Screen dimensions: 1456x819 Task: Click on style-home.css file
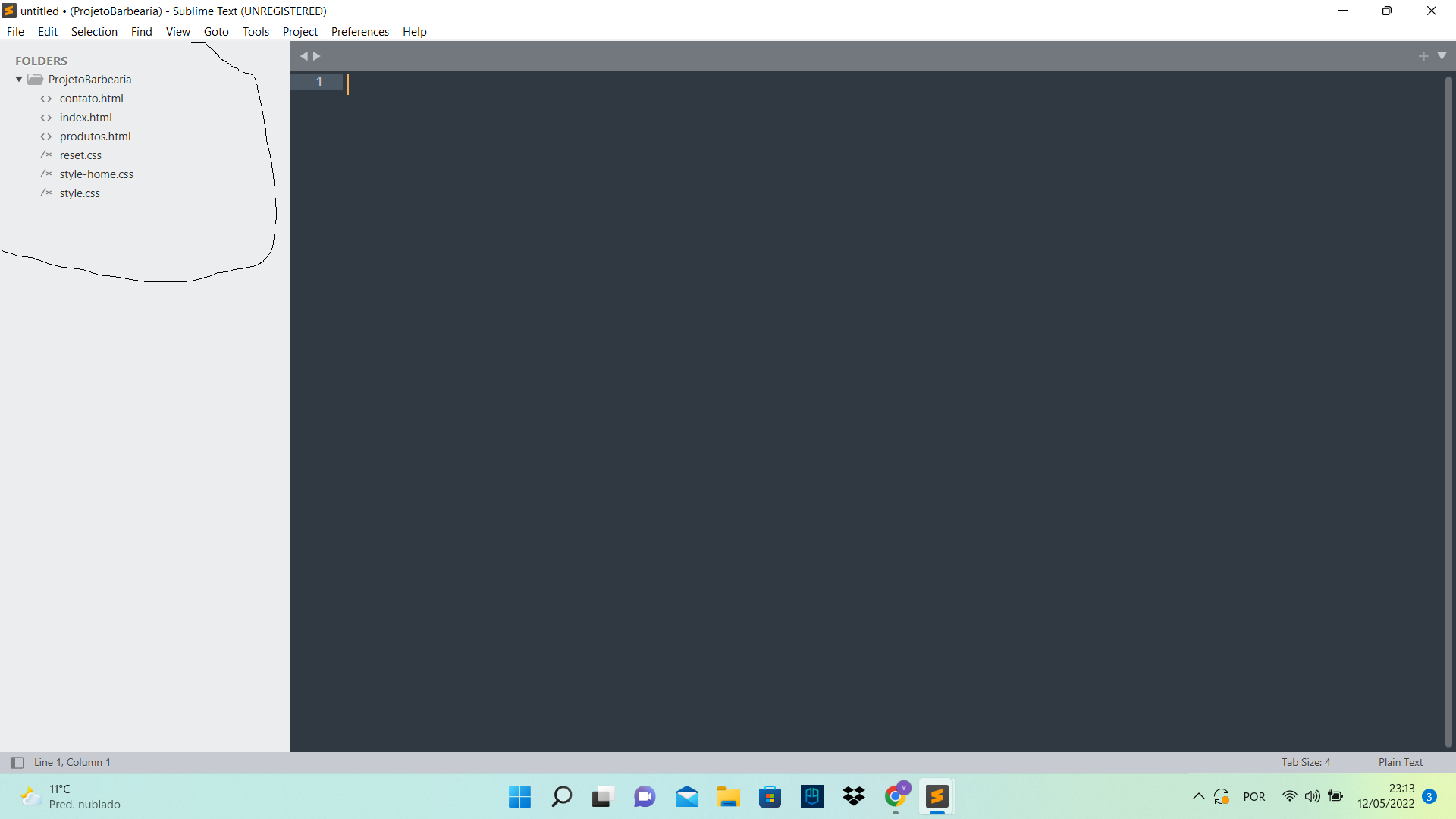pyautogui.click(x=96, y=174)
